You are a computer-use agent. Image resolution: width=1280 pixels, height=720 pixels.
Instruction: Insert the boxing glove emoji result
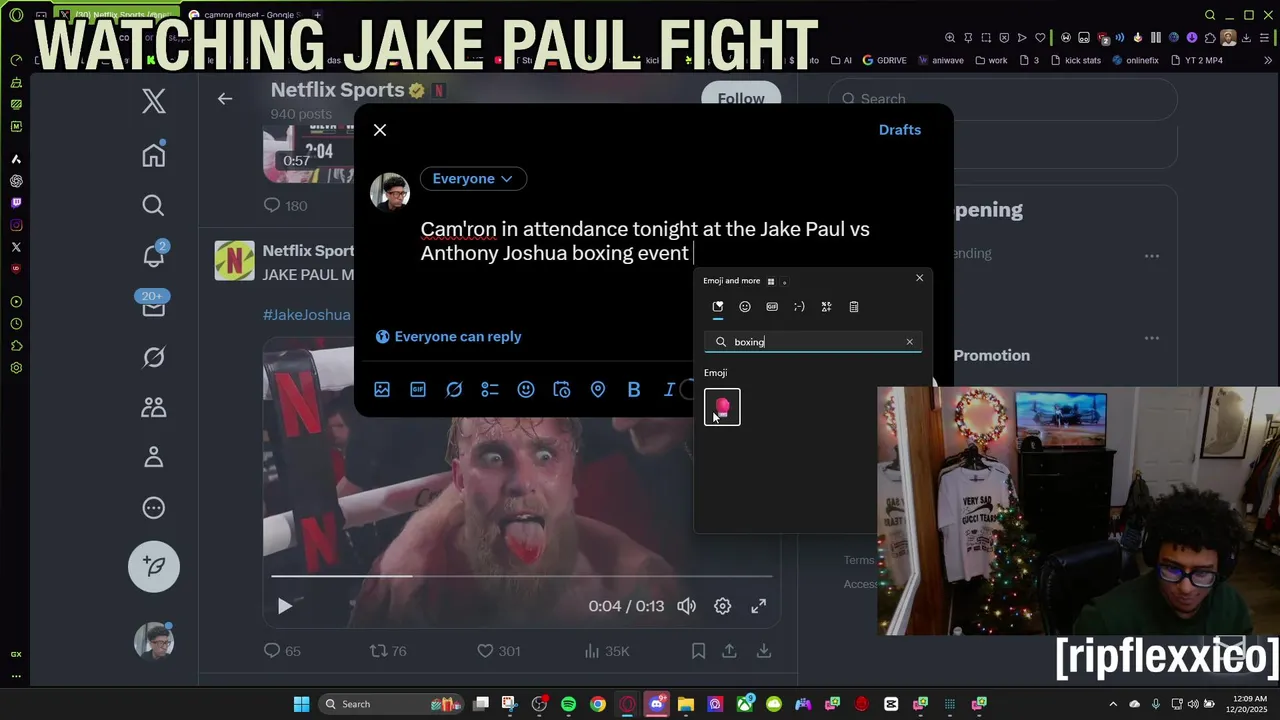[x=722, y=406]
